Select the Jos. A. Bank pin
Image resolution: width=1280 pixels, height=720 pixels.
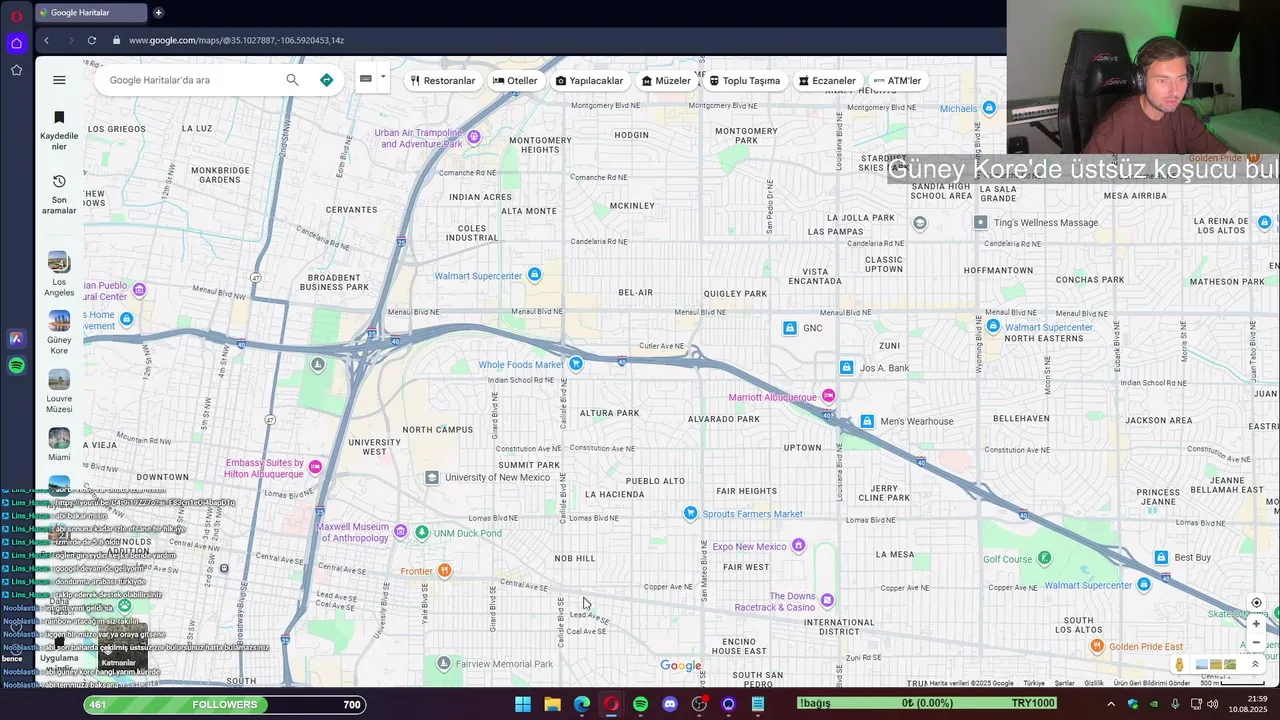point(847,368)
